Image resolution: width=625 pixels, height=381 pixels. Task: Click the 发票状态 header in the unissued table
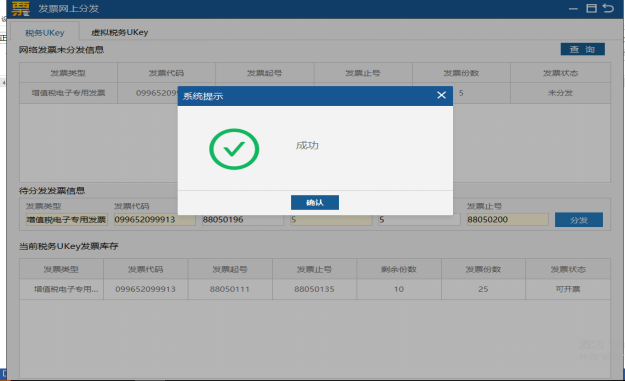(560, 73)
